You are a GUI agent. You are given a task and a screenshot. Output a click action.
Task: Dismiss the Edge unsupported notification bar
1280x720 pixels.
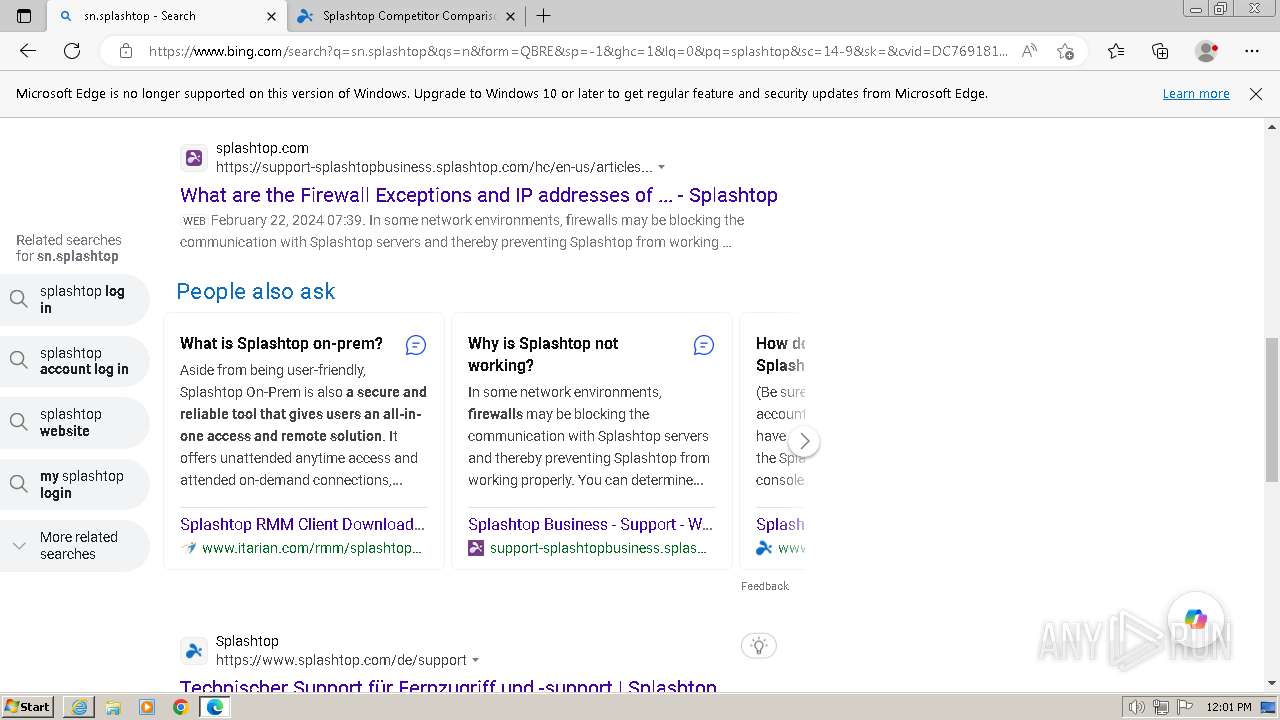point(1256,93)
